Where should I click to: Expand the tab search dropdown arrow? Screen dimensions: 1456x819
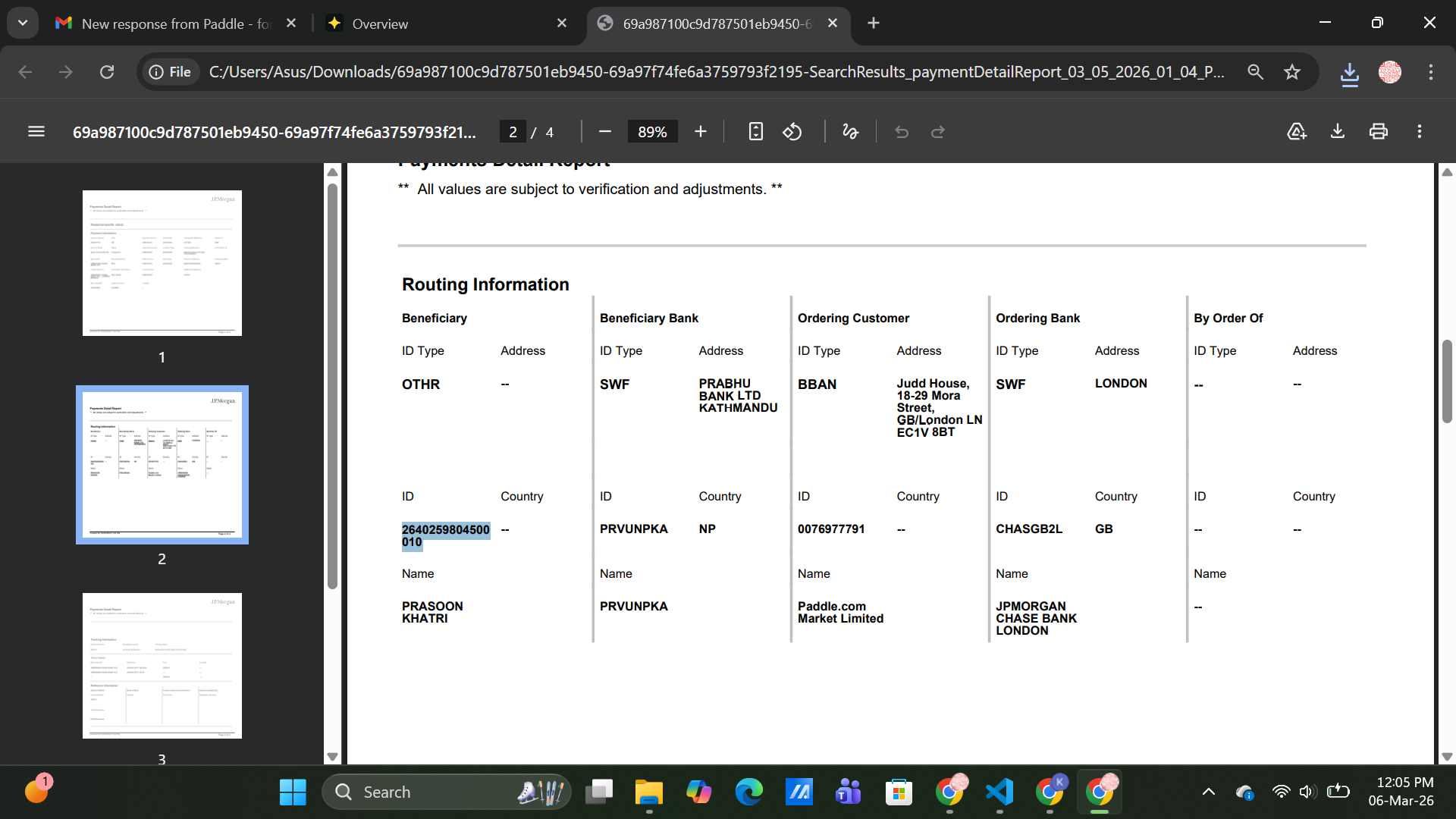pos(23,23)
